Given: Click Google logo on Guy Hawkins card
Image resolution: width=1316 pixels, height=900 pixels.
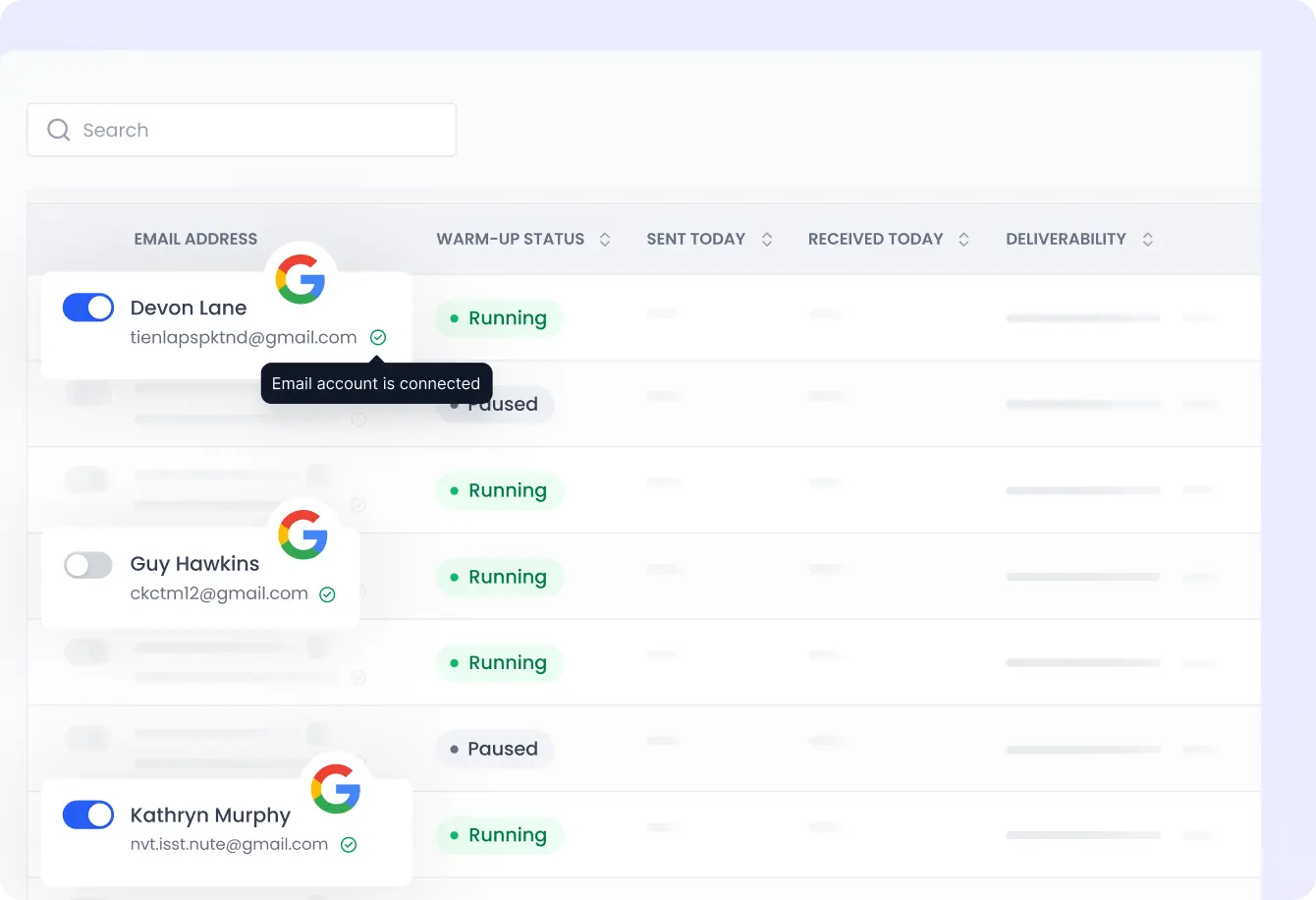Looking at the screenshot, I should pyautogui.click(x=302, y=535).
